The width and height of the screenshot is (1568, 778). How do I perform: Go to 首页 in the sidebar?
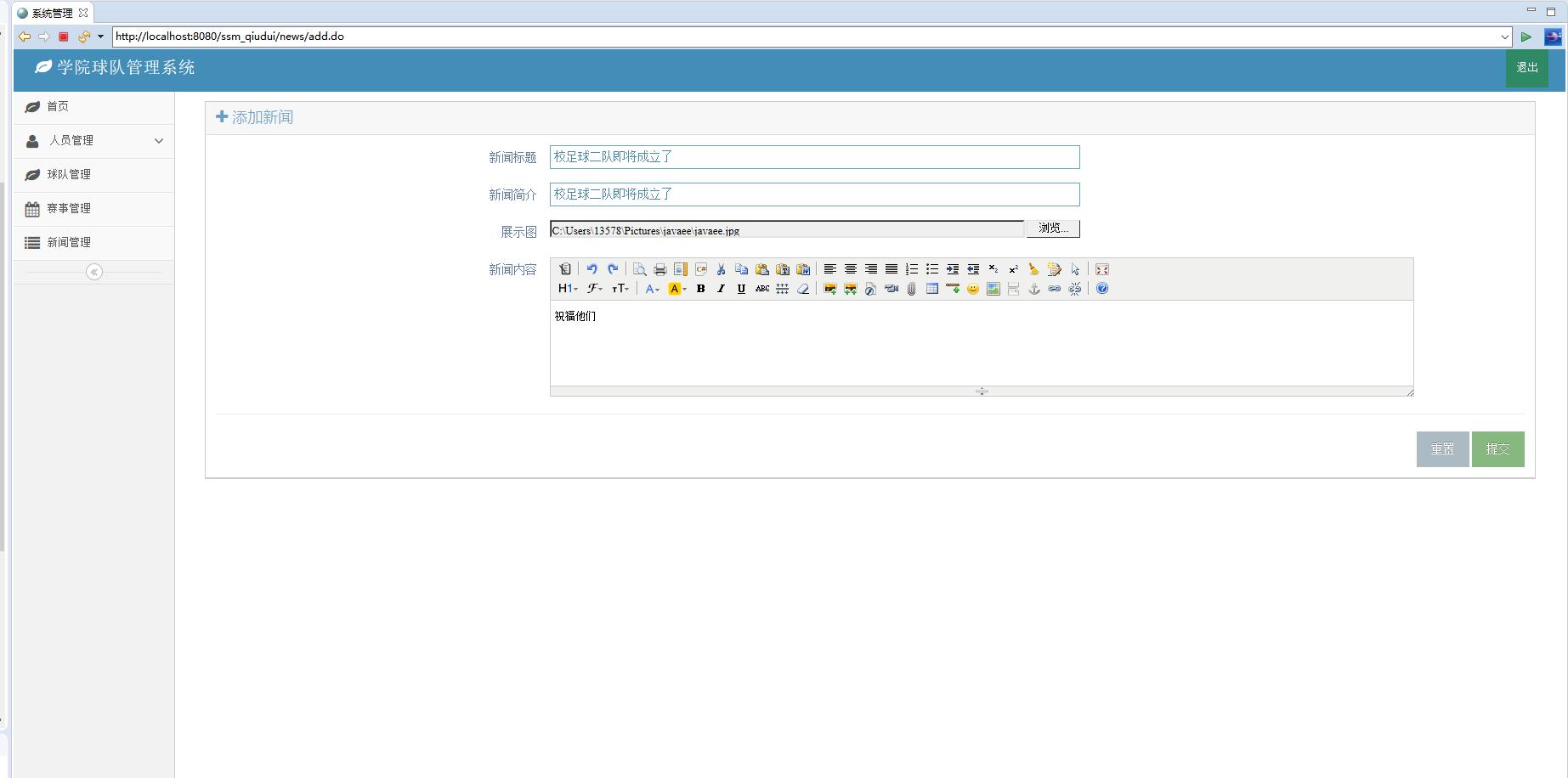click(94, 107)
